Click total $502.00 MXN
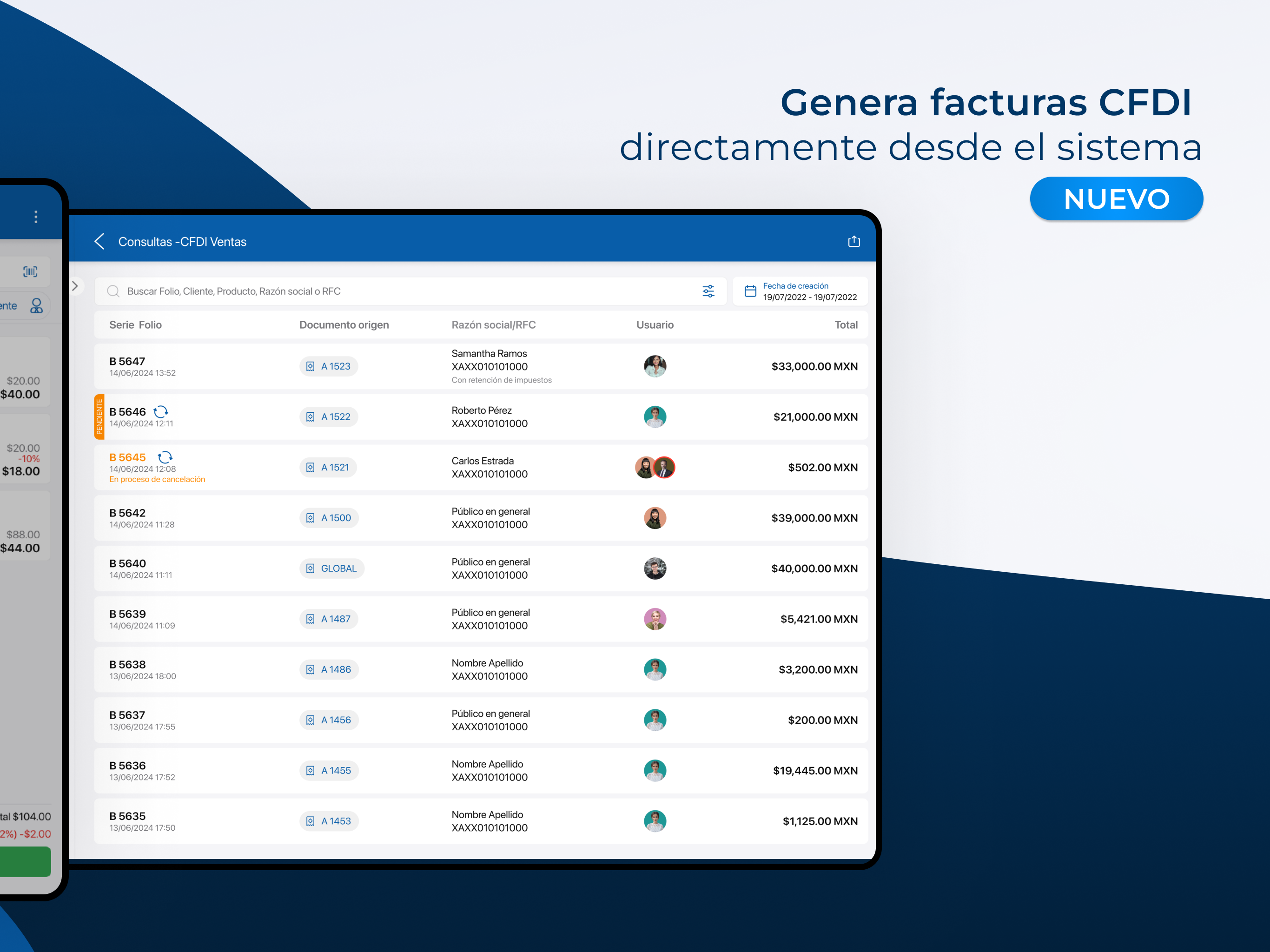Screen dimensions: 1270x952 tap(823, 467)
